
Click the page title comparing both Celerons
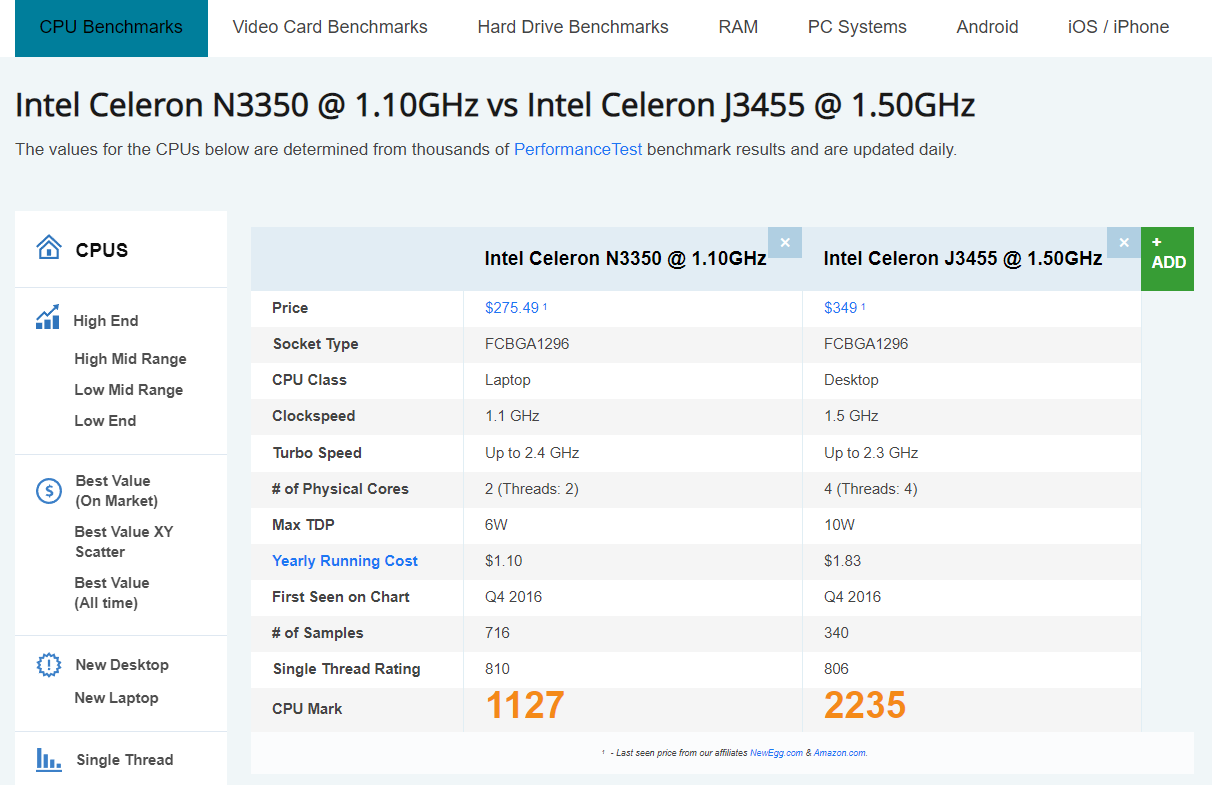coord(495,106)
